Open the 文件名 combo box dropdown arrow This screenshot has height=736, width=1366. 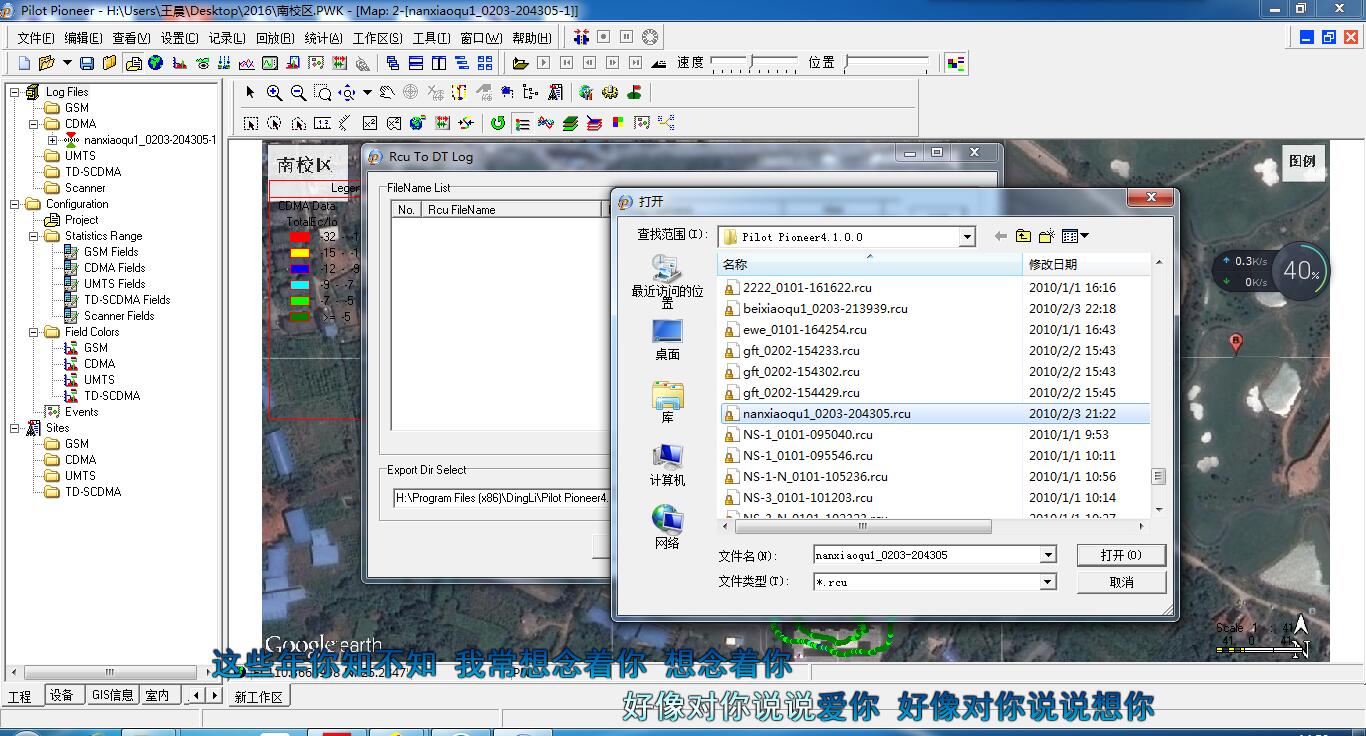point(1048,555)
